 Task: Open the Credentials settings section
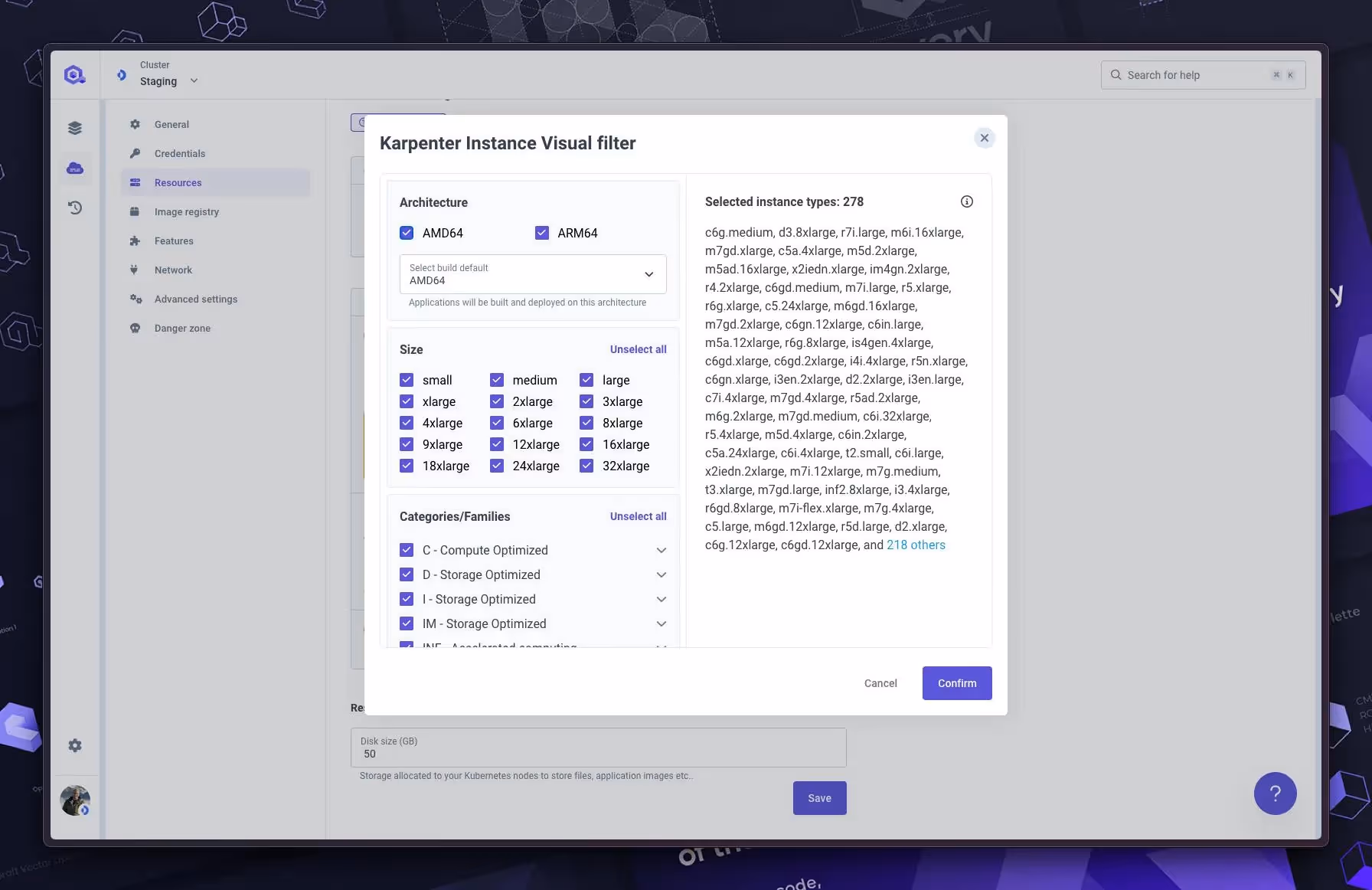216,153
